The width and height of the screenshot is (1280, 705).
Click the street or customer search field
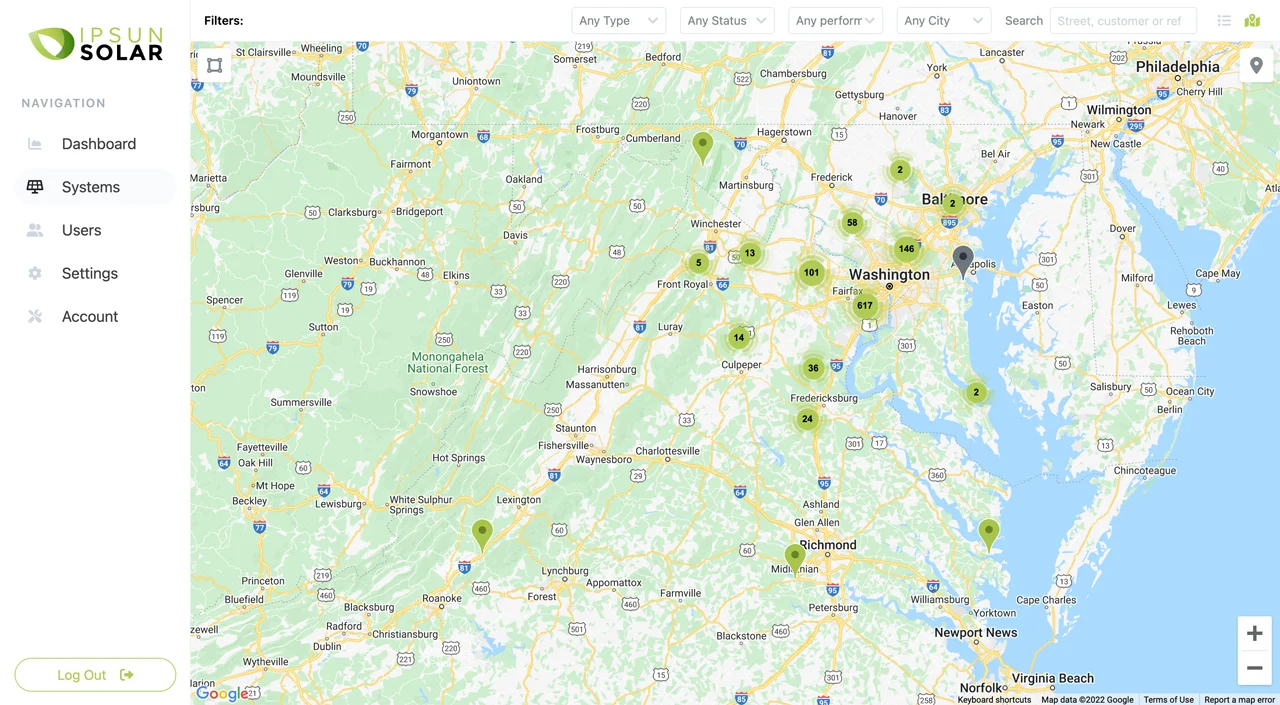(x=1122, y=21)
